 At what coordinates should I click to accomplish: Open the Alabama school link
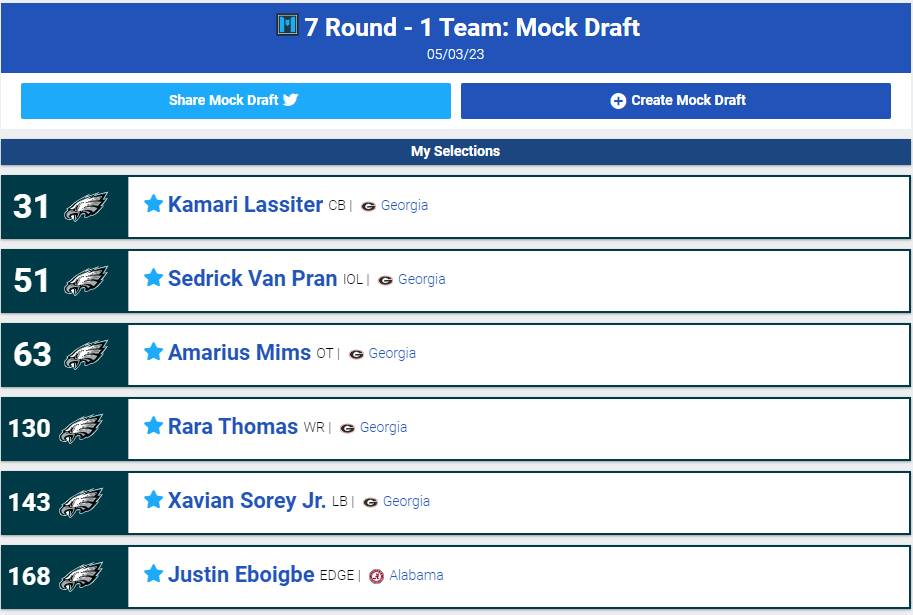[x=416, y=575]
